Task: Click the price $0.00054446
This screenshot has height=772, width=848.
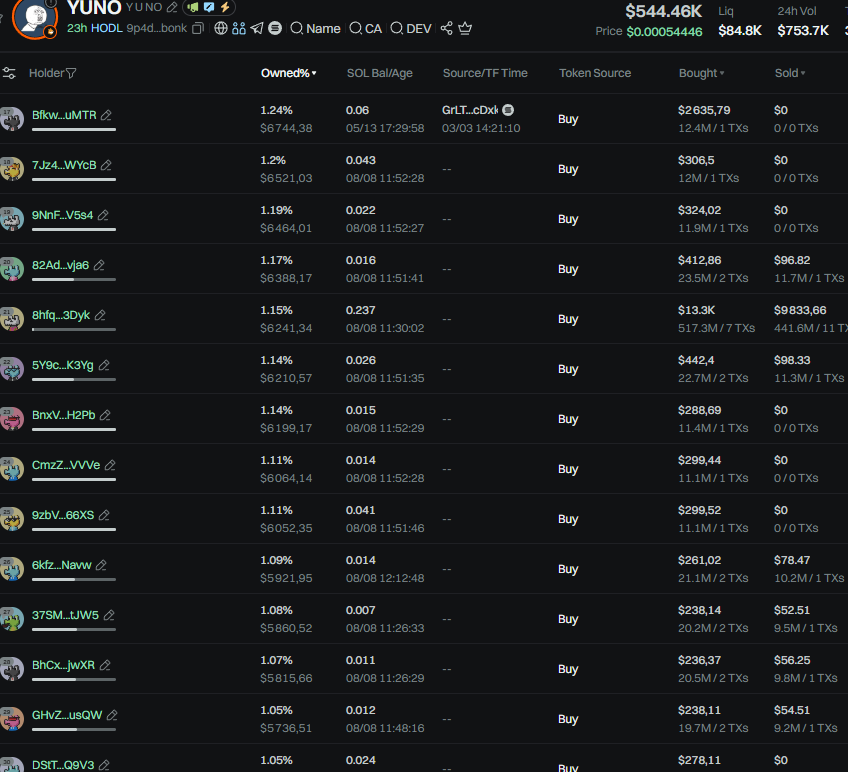Action: 664,31
